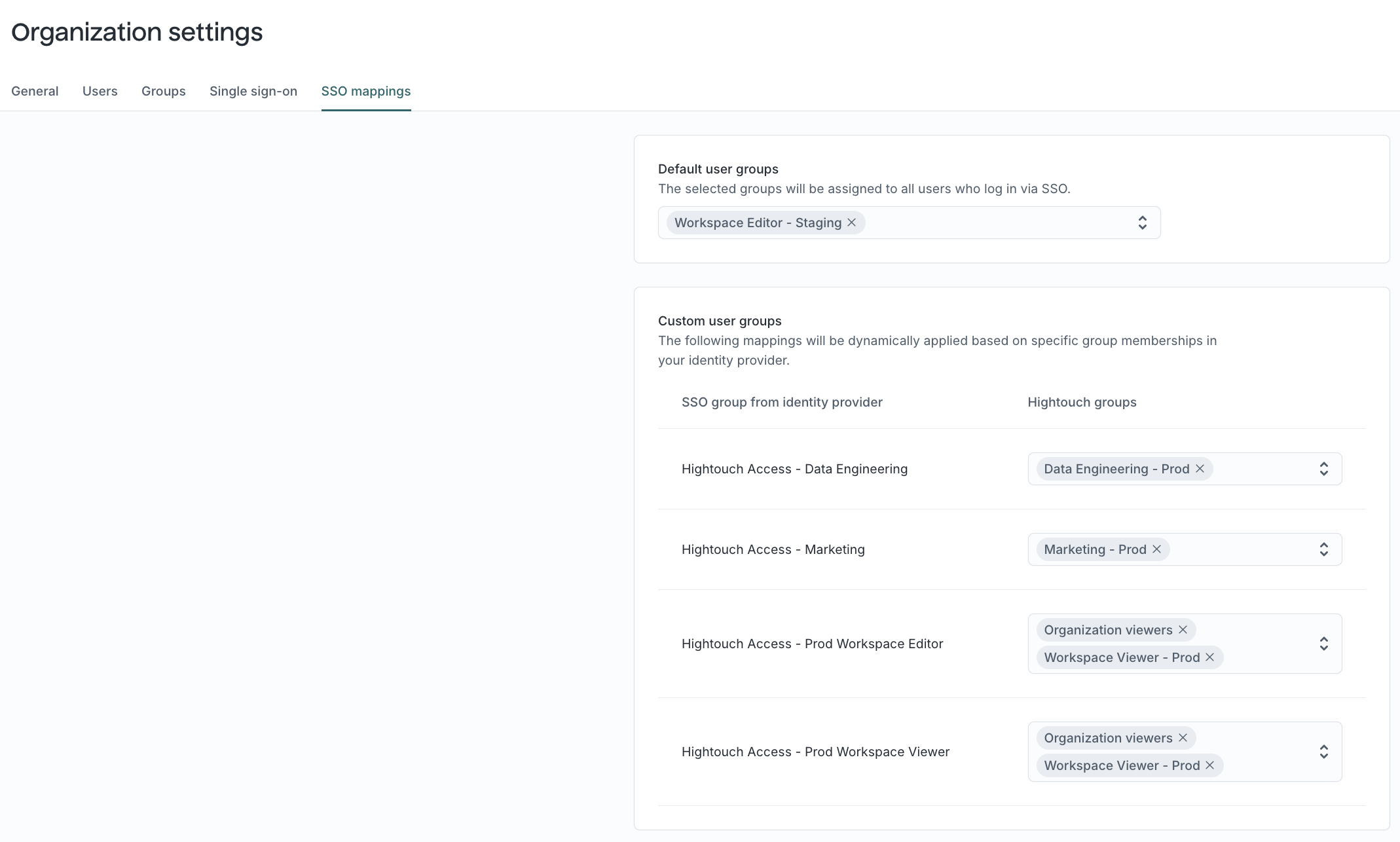Remove Workspace Editor - Staging tag
The height and width of the screenshot is (842, 1400).
click(851, 223)
